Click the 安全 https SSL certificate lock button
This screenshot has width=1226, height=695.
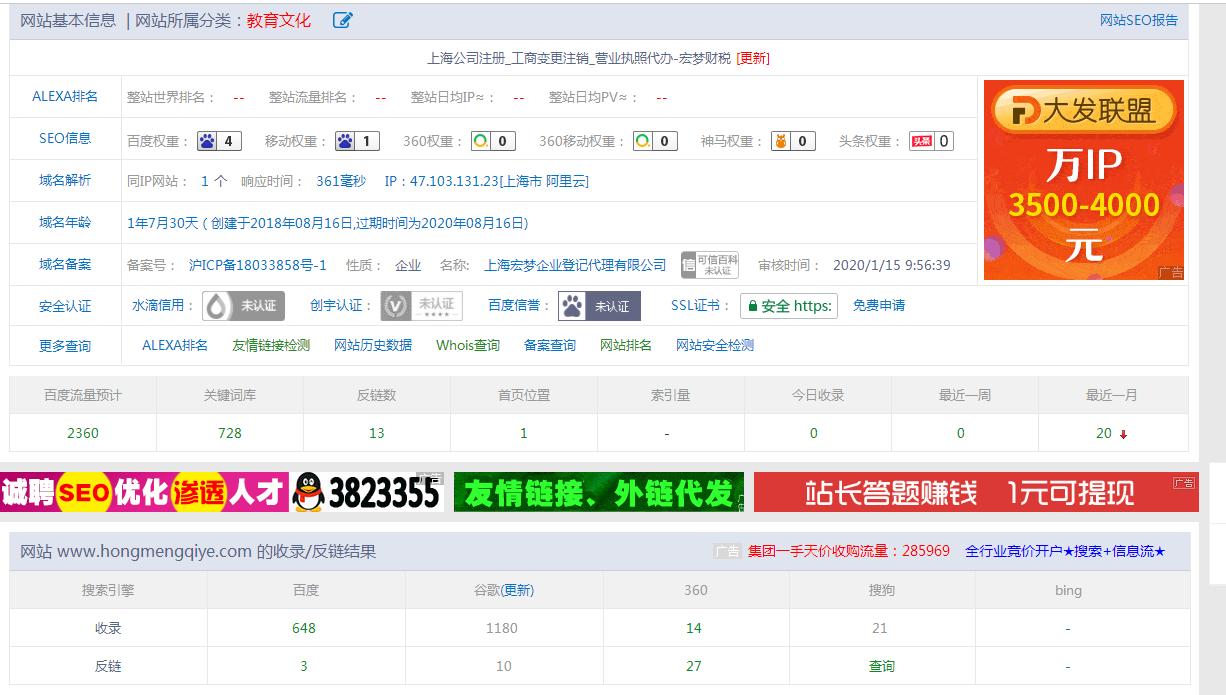(787, 305)
